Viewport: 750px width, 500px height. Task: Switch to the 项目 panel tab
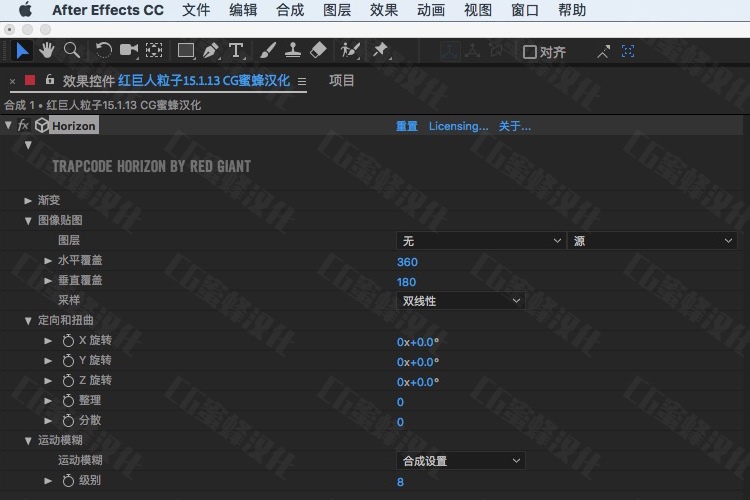pyautogui.click(x=342, y=80)
